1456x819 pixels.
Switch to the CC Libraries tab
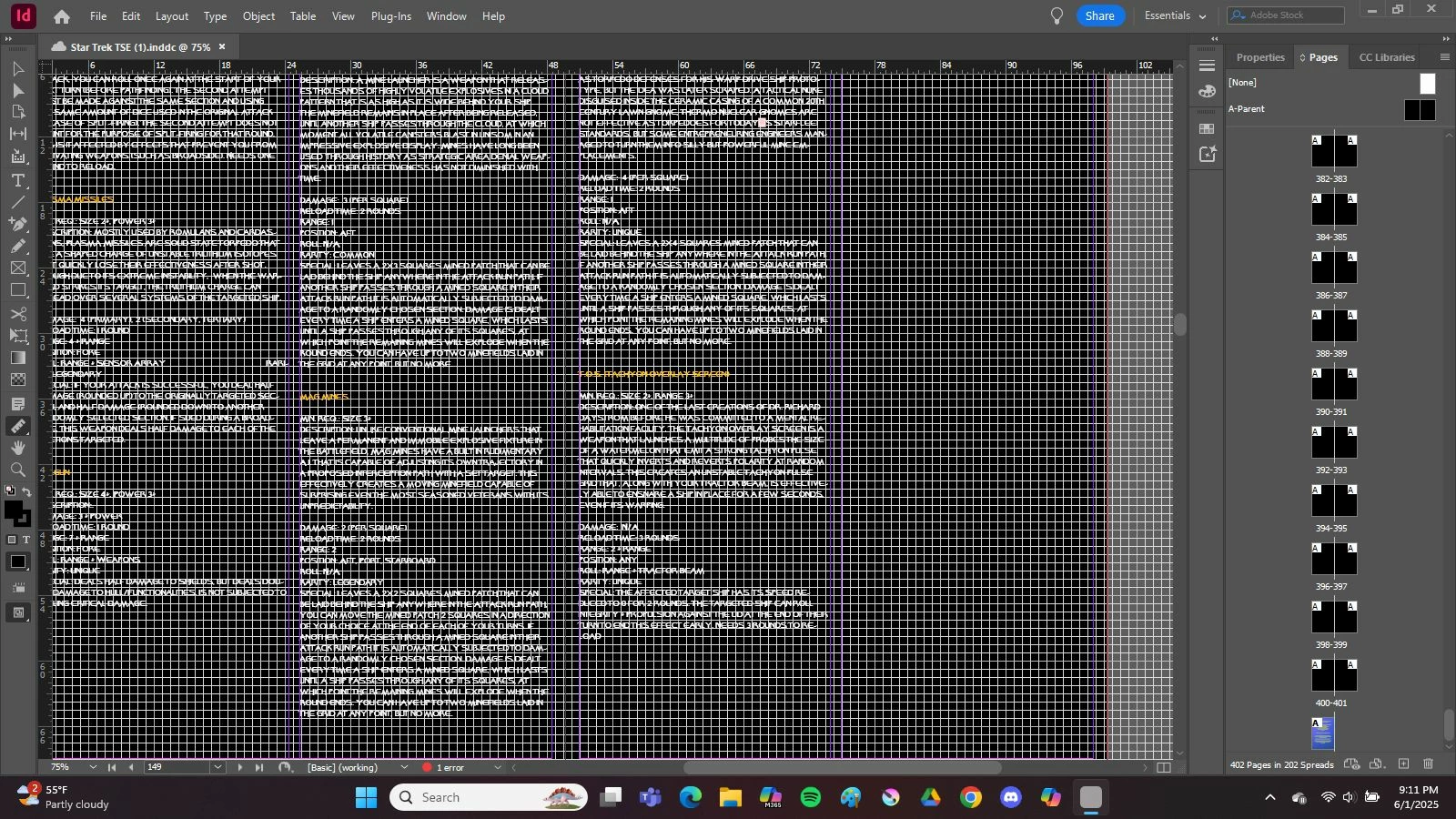tap(1387, 57)
